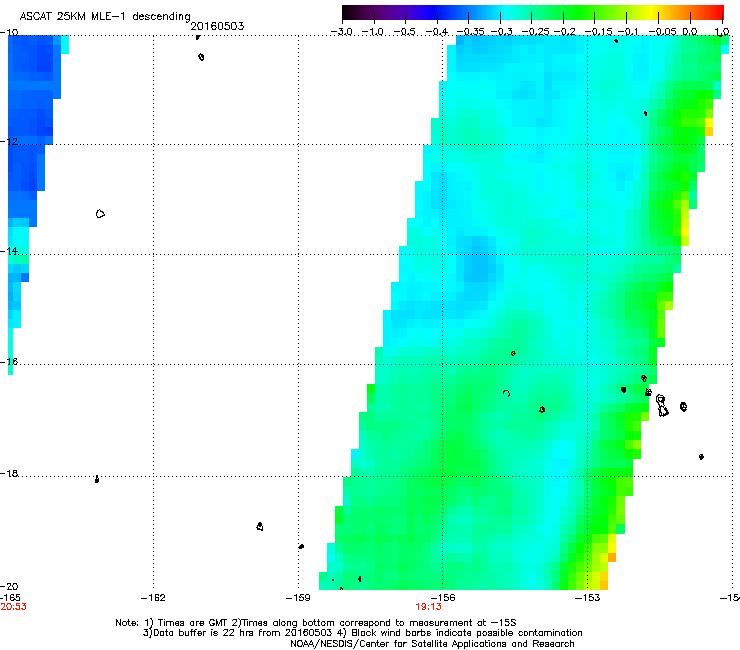Click the latitude label -18
The image size is (740, 650).
(9, 473)
